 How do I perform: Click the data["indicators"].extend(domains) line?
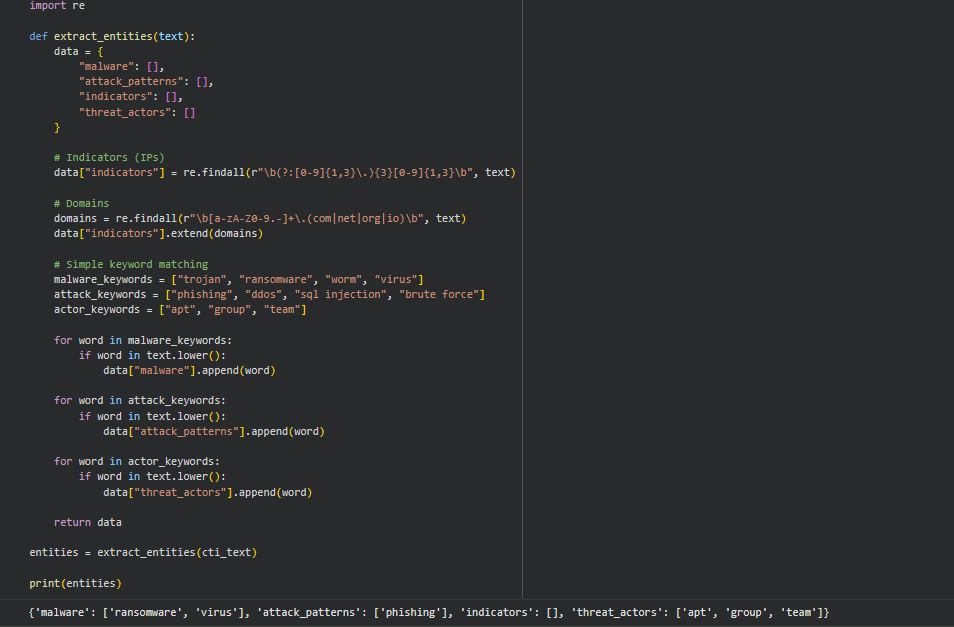[158, 234]
